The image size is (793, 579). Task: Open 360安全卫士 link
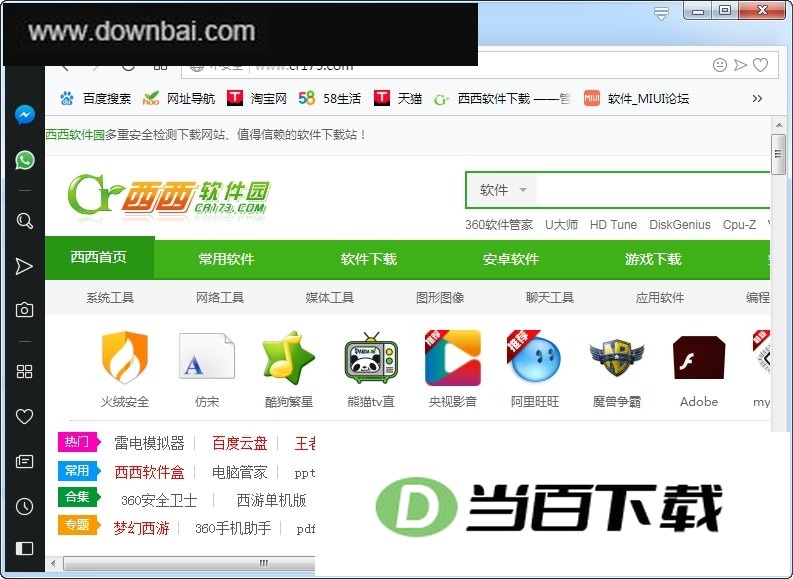(159, 500)
